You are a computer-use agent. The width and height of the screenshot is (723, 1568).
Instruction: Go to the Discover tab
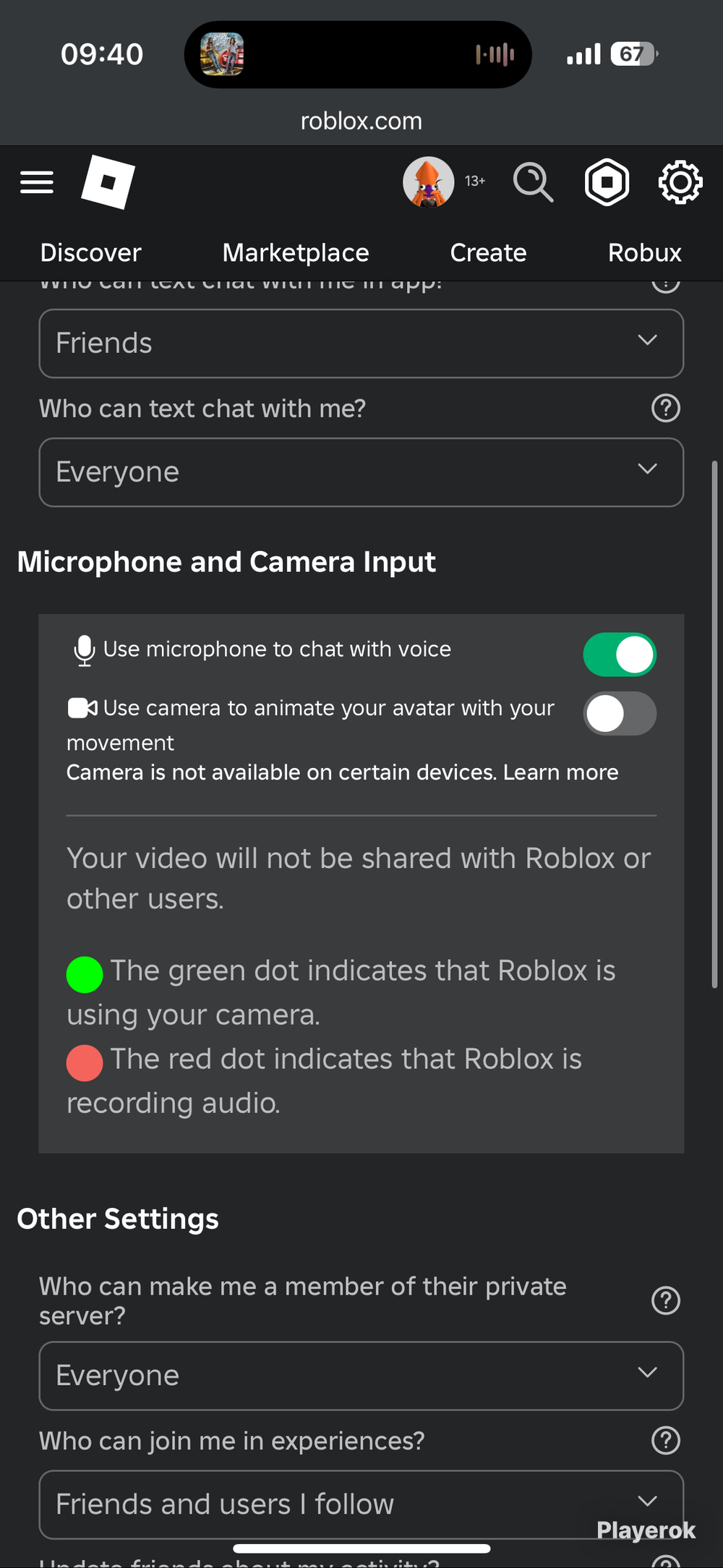coord(90,252)
